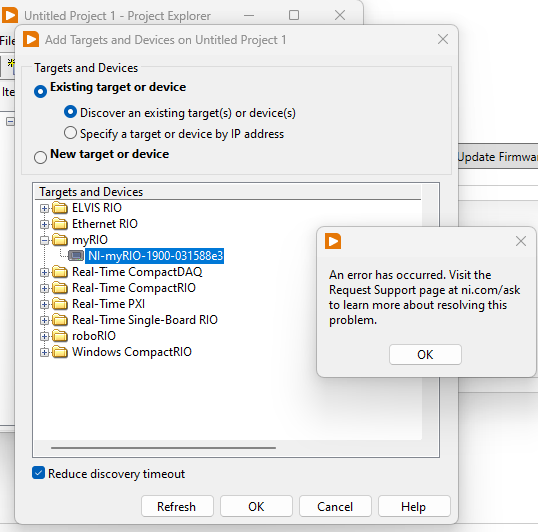
Task: Close the error message dialog
Action: pyautogui.click(x=521, y=241)
